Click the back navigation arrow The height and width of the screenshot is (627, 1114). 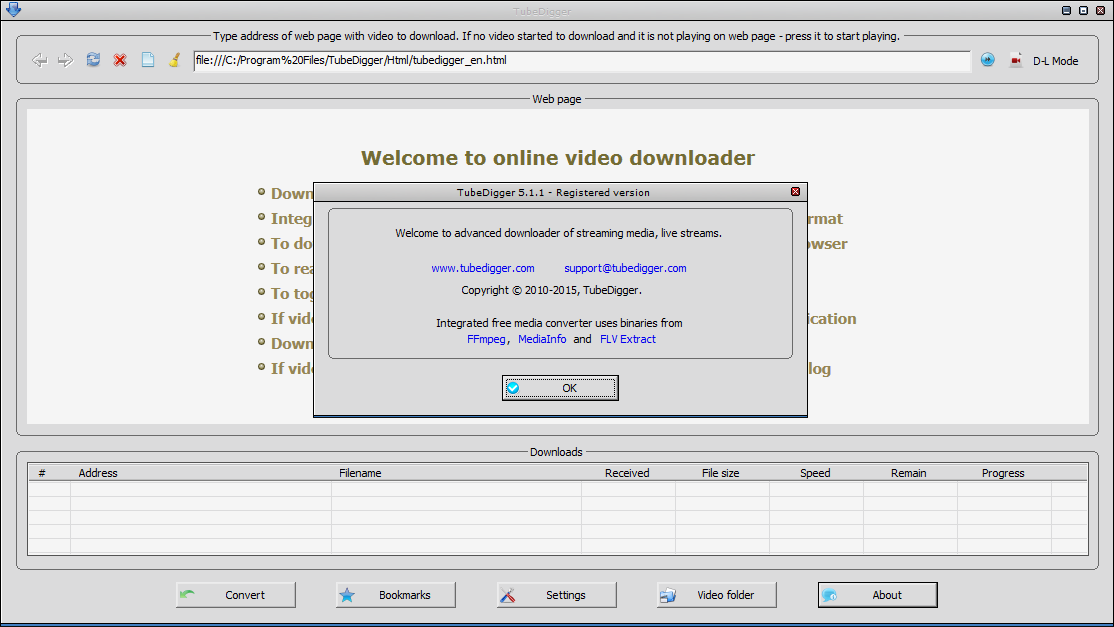click(40, 60)
